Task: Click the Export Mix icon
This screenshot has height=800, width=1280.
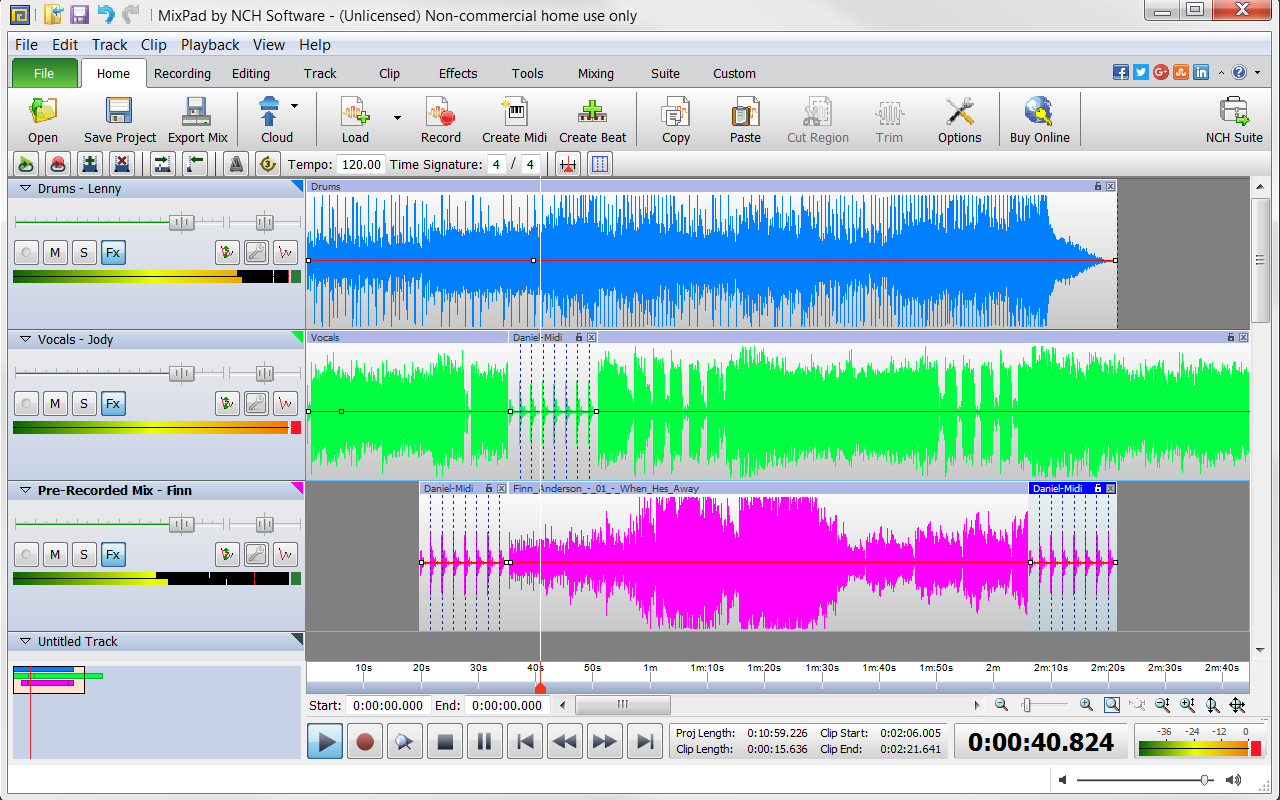Action: pyautogui.click(x=196, y=118)
